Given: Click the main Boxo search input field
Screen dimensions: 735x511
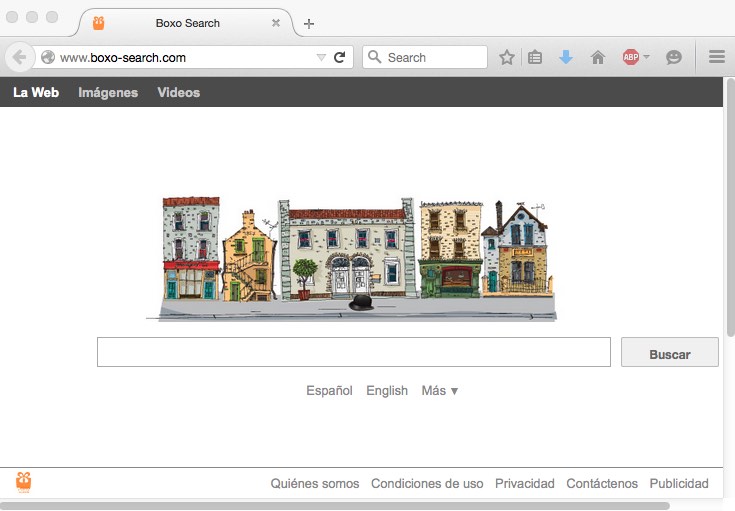Looking at the screenshot, I should [x=353, y=353].
